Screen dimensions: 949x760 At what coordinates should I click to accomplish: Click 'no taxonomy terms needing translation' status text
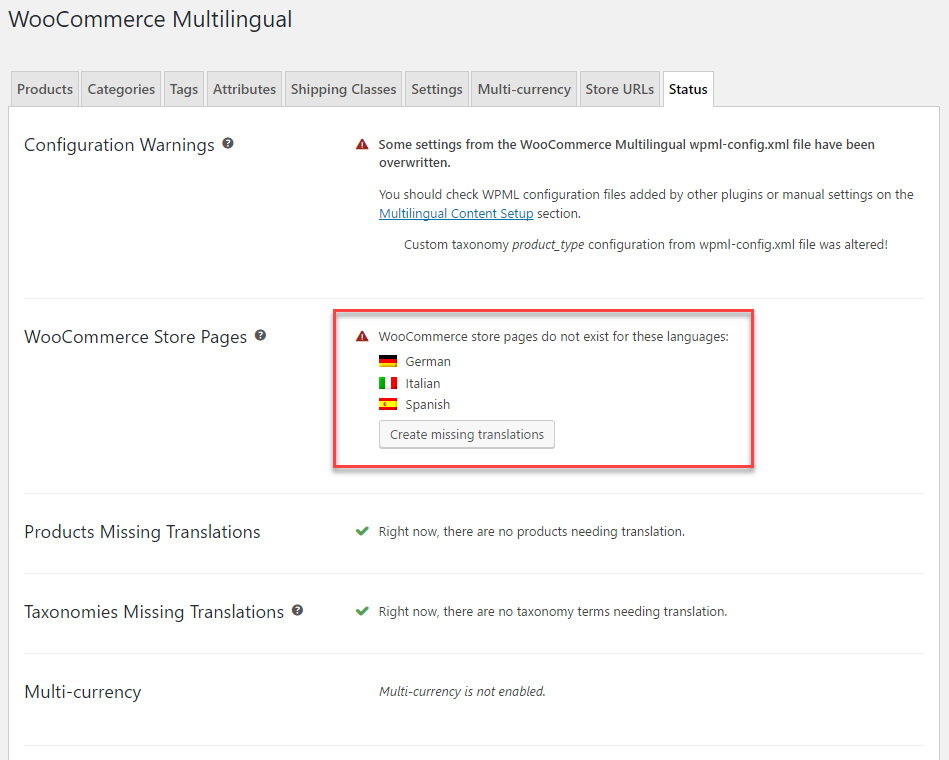(x=553, y=611)
